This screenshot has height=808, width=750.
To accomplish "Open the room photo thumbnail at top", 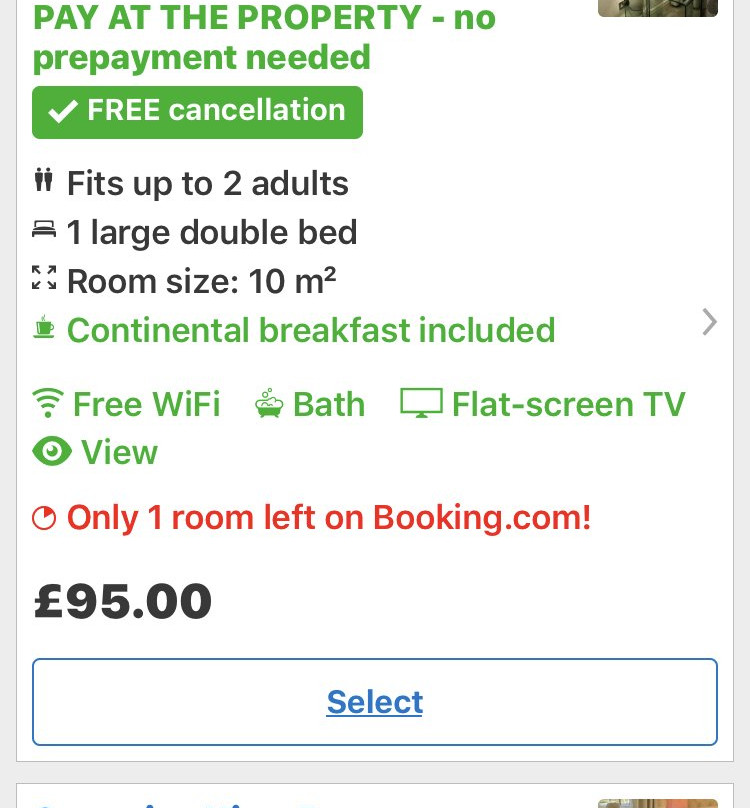I will pyautogui.click(x=657, y=7).
